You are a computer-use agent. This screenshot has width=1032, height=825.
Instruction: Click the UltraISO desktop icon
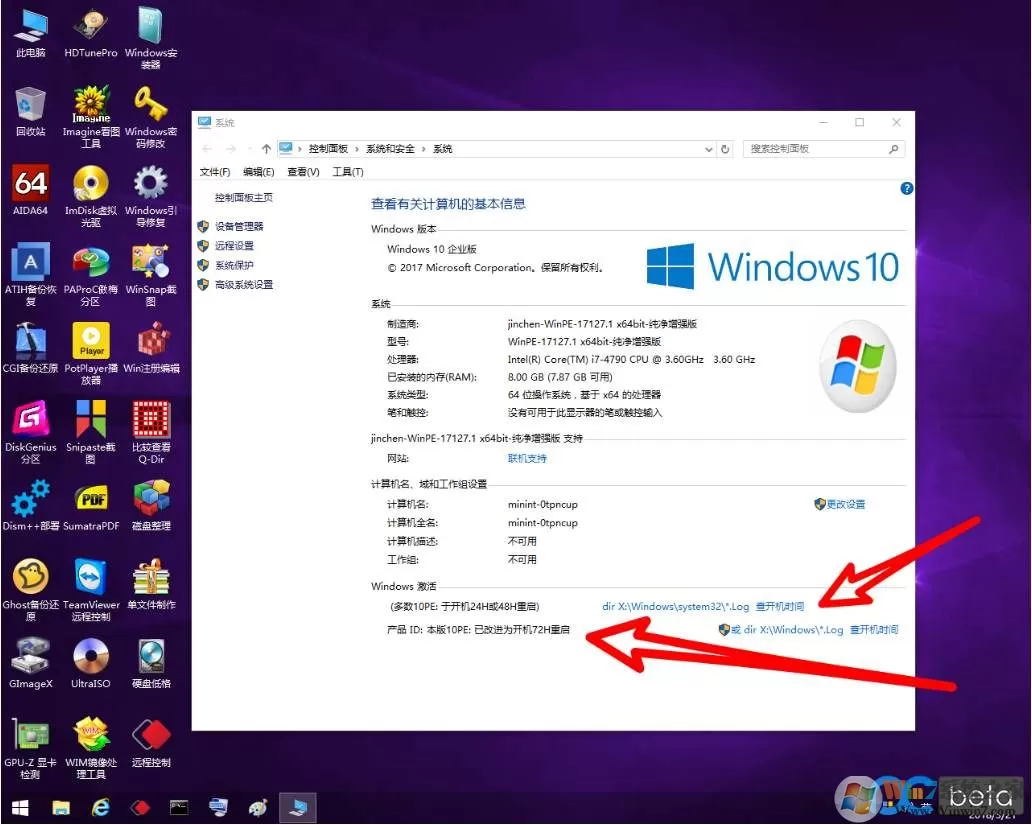coord(91,663)
